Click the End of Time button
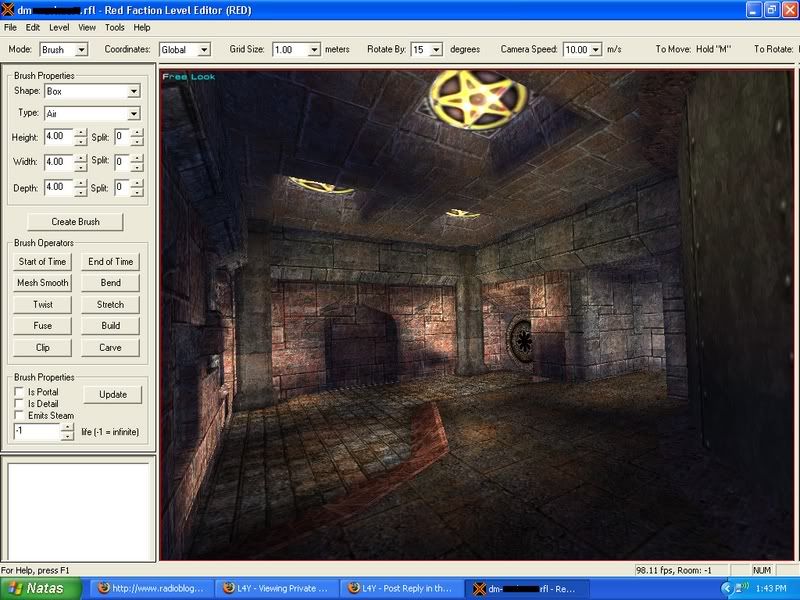 pos(110,262)
